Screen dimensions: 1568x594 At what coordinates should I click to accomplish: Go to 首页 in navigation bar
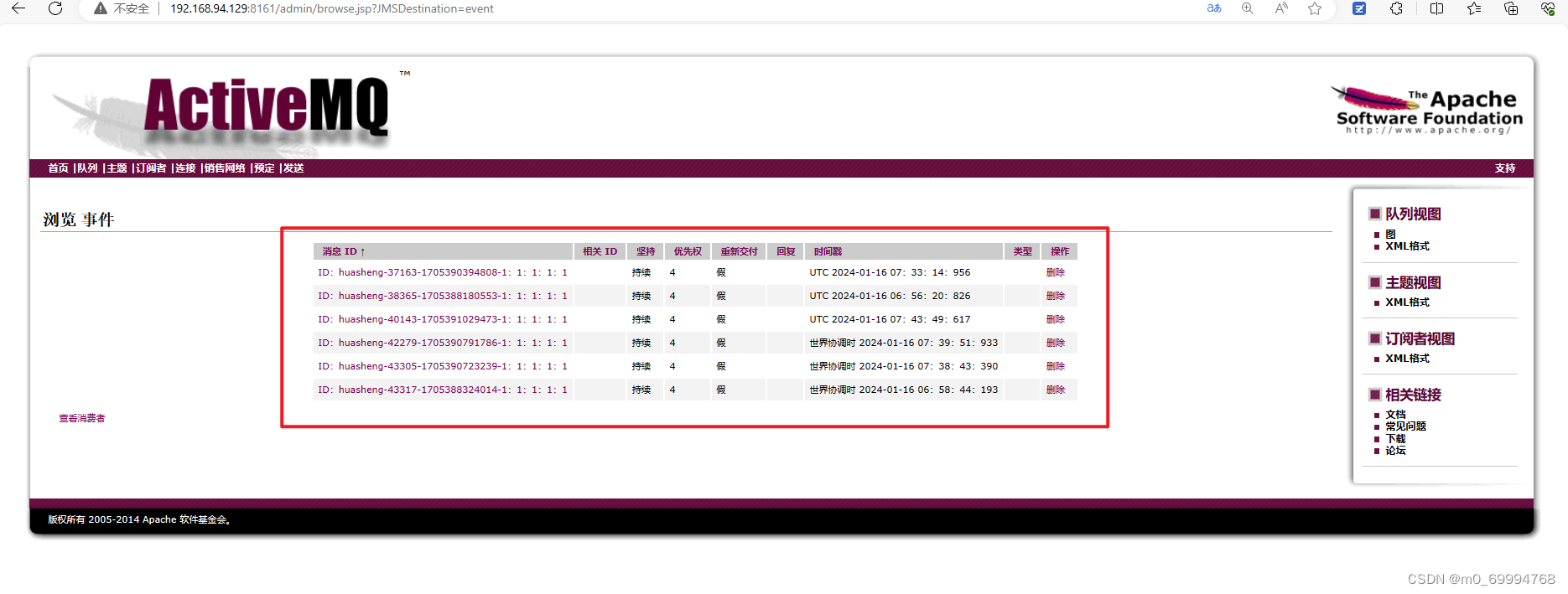58,168
